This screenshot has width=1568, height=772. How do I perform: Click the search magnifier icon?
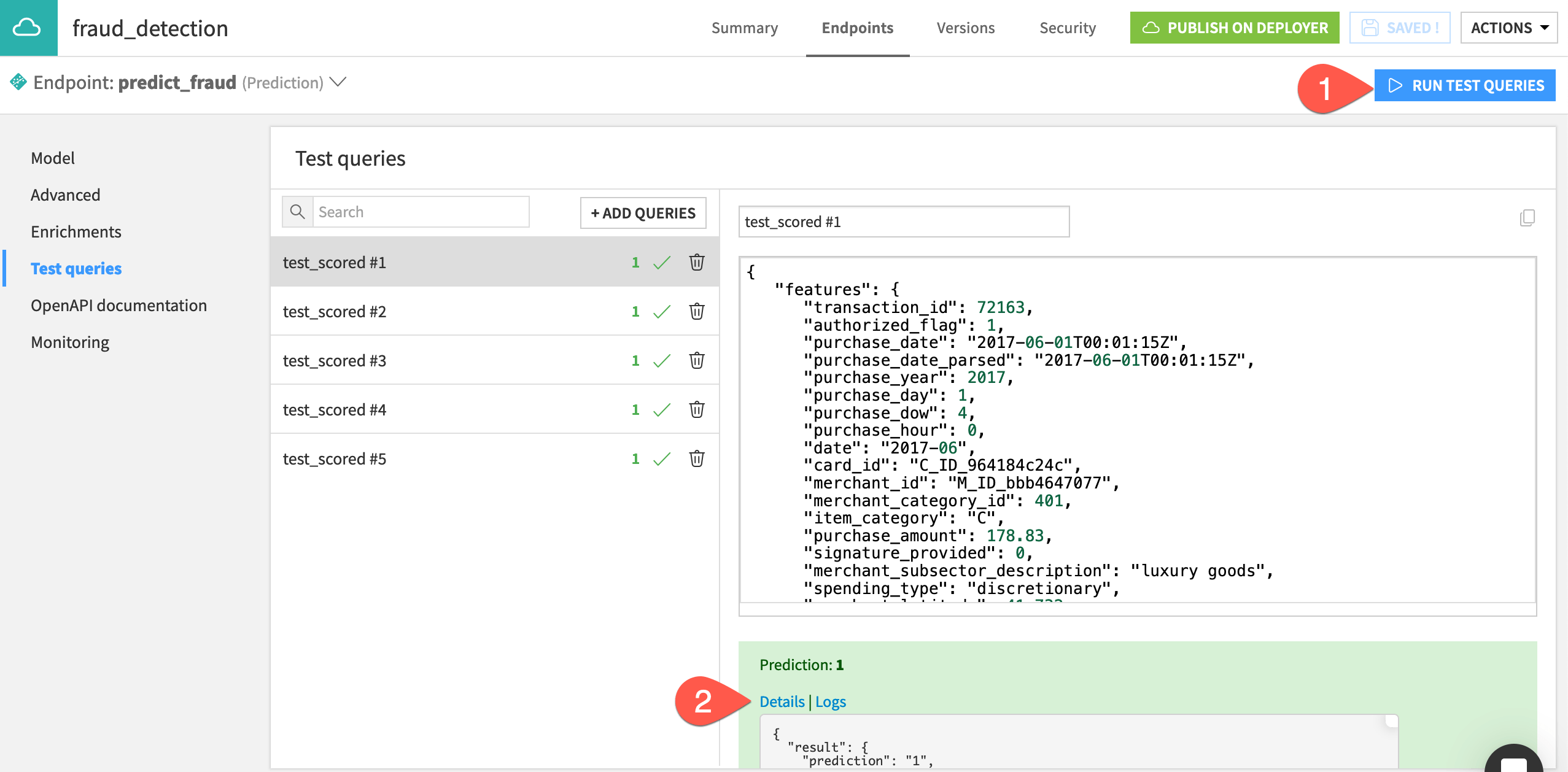point(298,211)
